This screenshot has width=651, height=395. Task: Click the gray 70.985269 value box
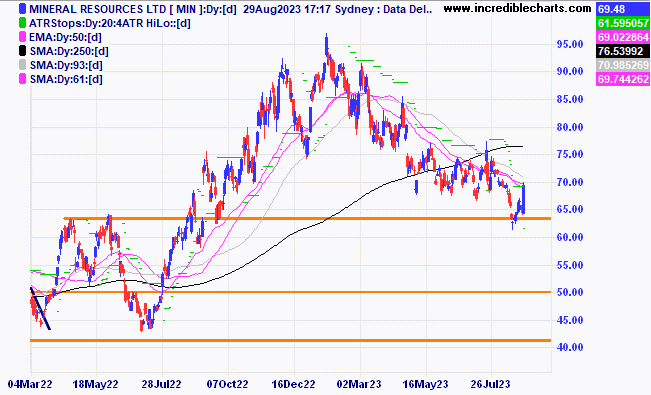pos(622,65)
